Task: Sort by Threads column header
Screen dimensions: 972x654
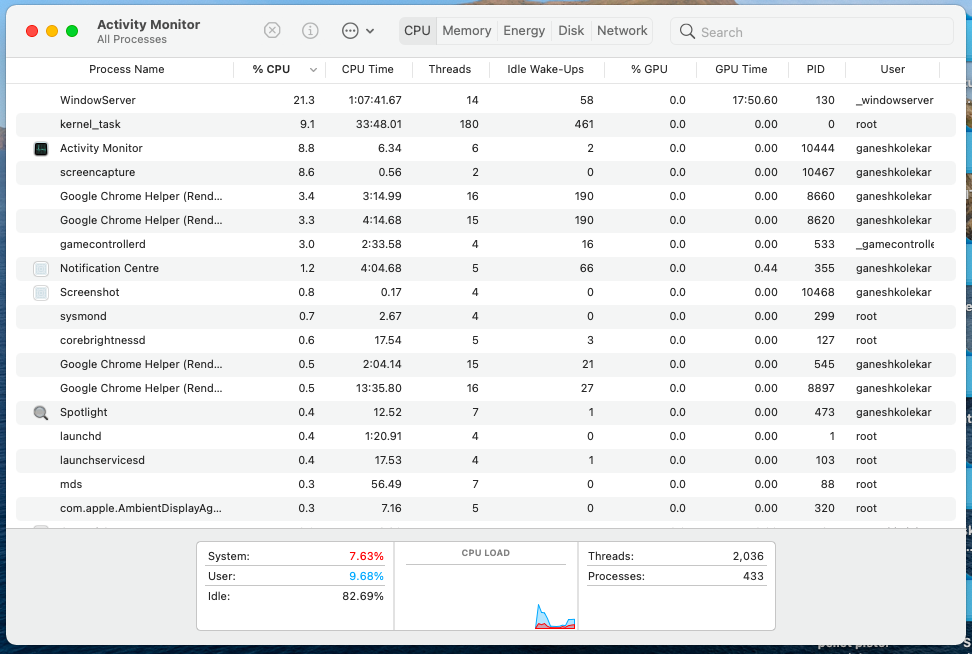Action: pyautogui.click(x=449, y=69)
